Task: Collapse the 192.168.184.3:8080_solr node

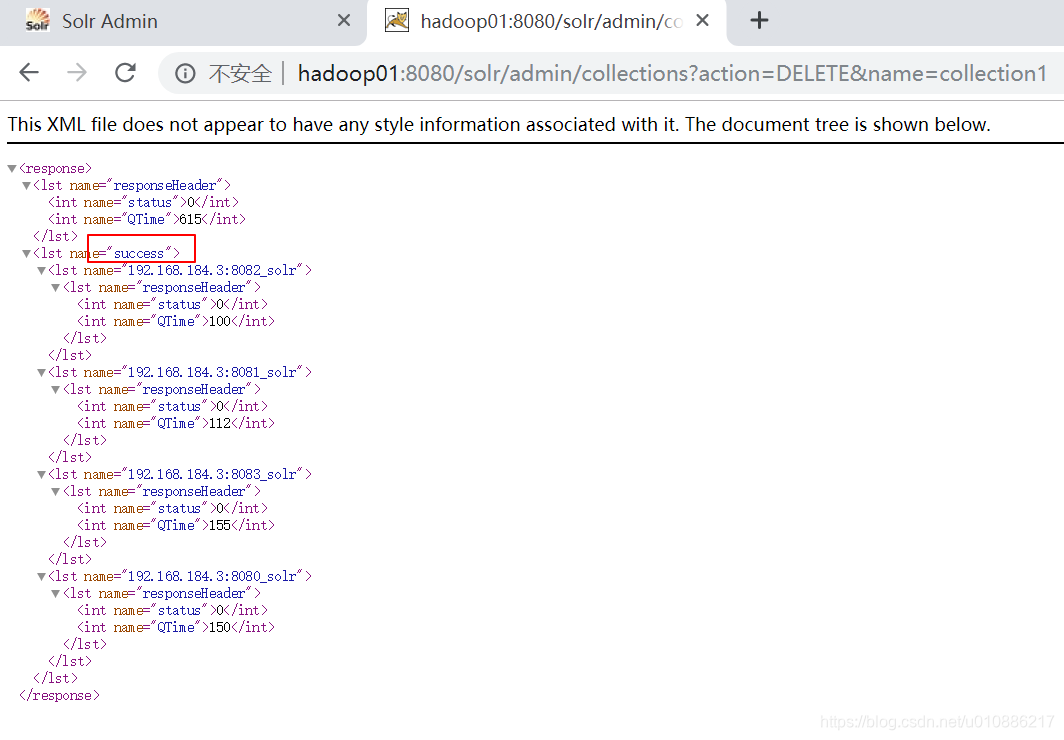Action: [x=41, y=576]
